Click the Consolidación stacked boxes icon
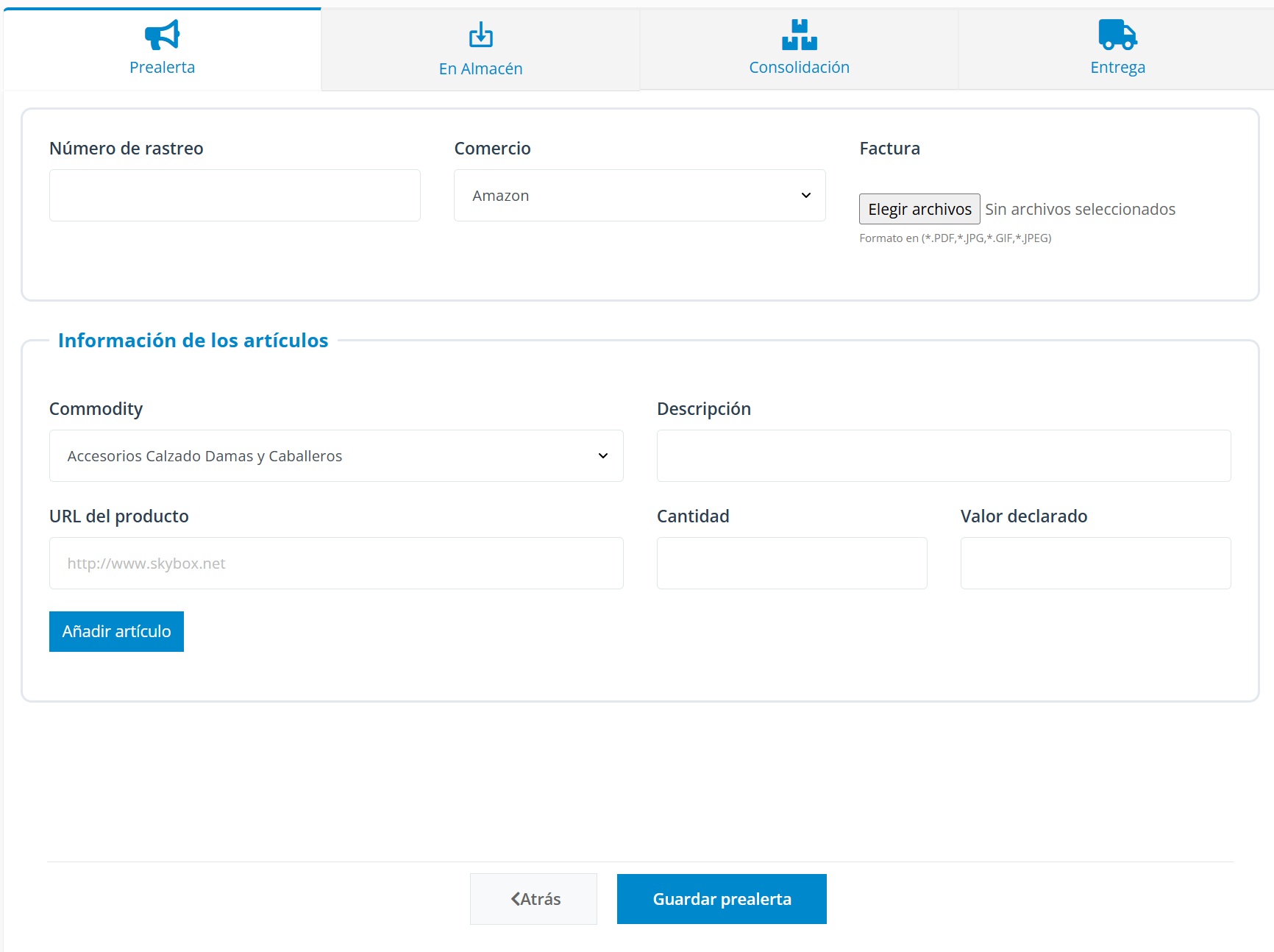 click(x=799, y=35)
